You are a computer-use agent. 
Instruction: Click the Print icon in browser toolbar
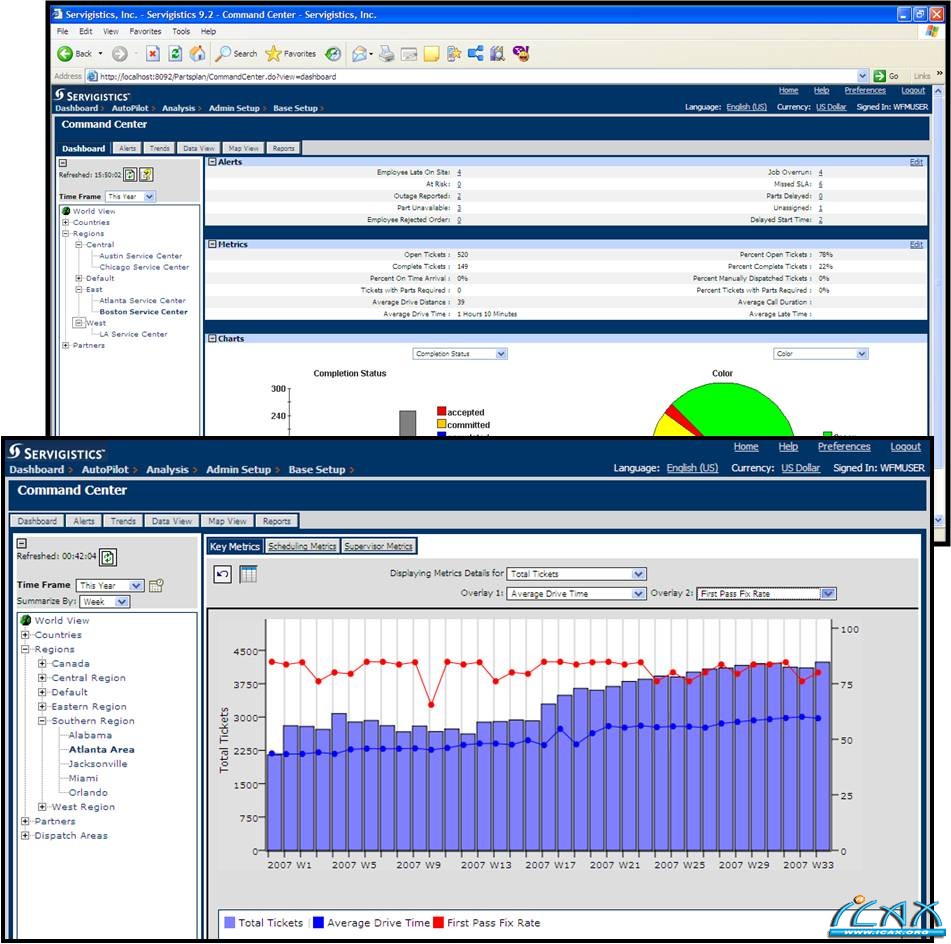(x=386, y=54)
